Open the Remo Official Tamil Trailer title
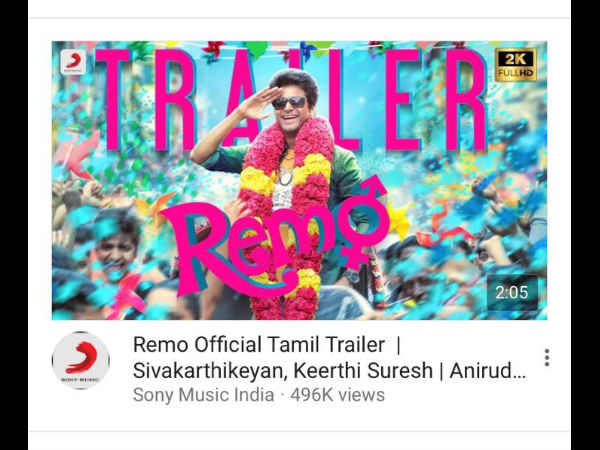 pyautogui.click(x=259, y=344)
